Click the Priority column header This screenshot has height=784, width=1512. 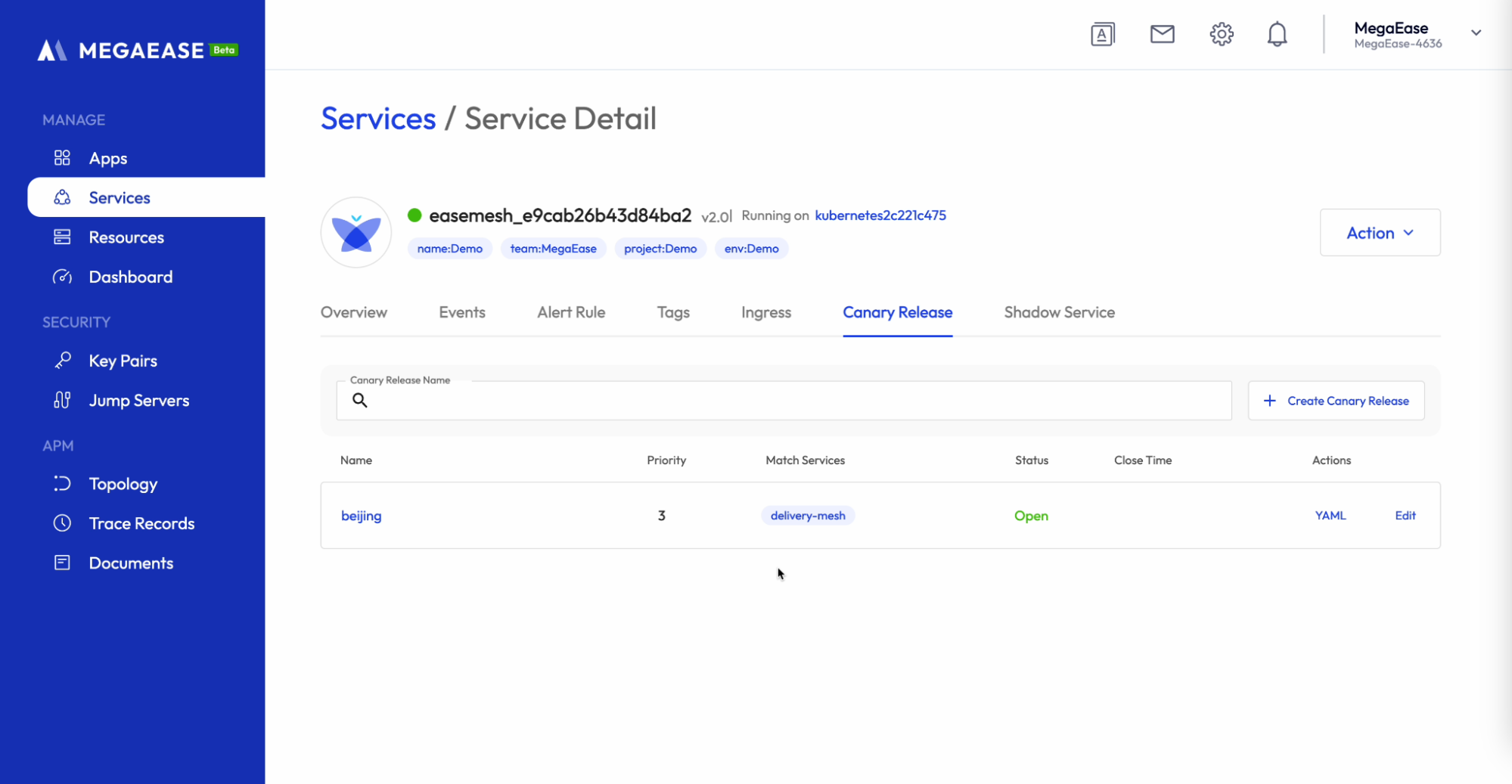pos(666,460)
